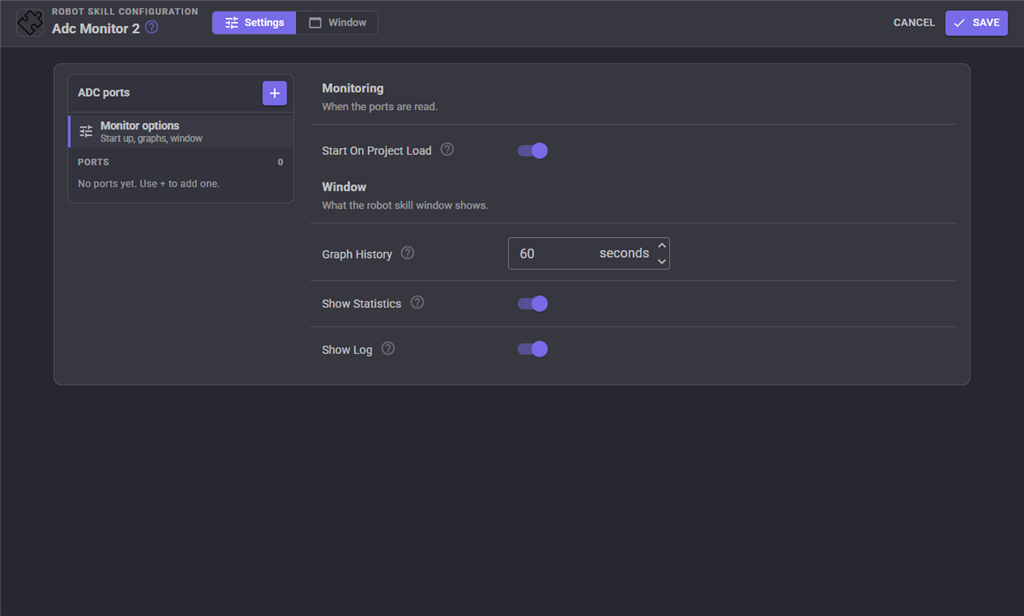Click the ports count value 0

tap(280, 162)
